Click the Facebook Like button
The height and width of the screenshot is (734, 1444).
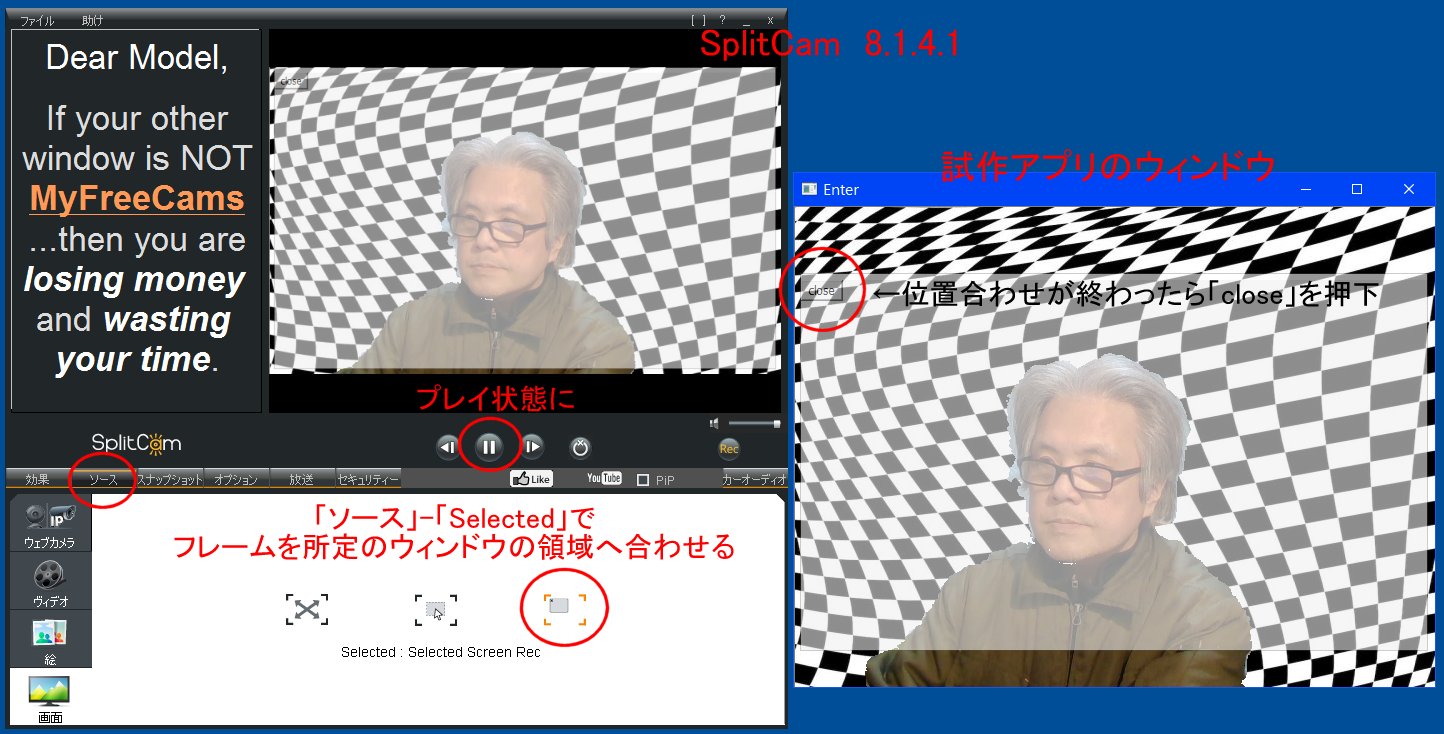click(532, 479)
